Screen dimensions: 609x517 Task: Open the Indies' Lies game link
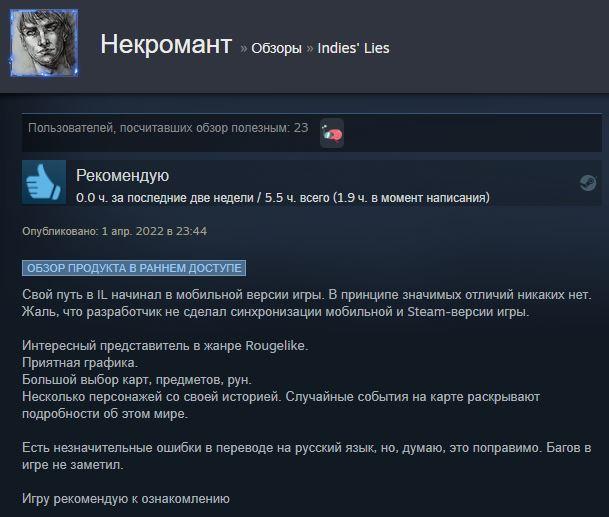(x=353, y=48)
